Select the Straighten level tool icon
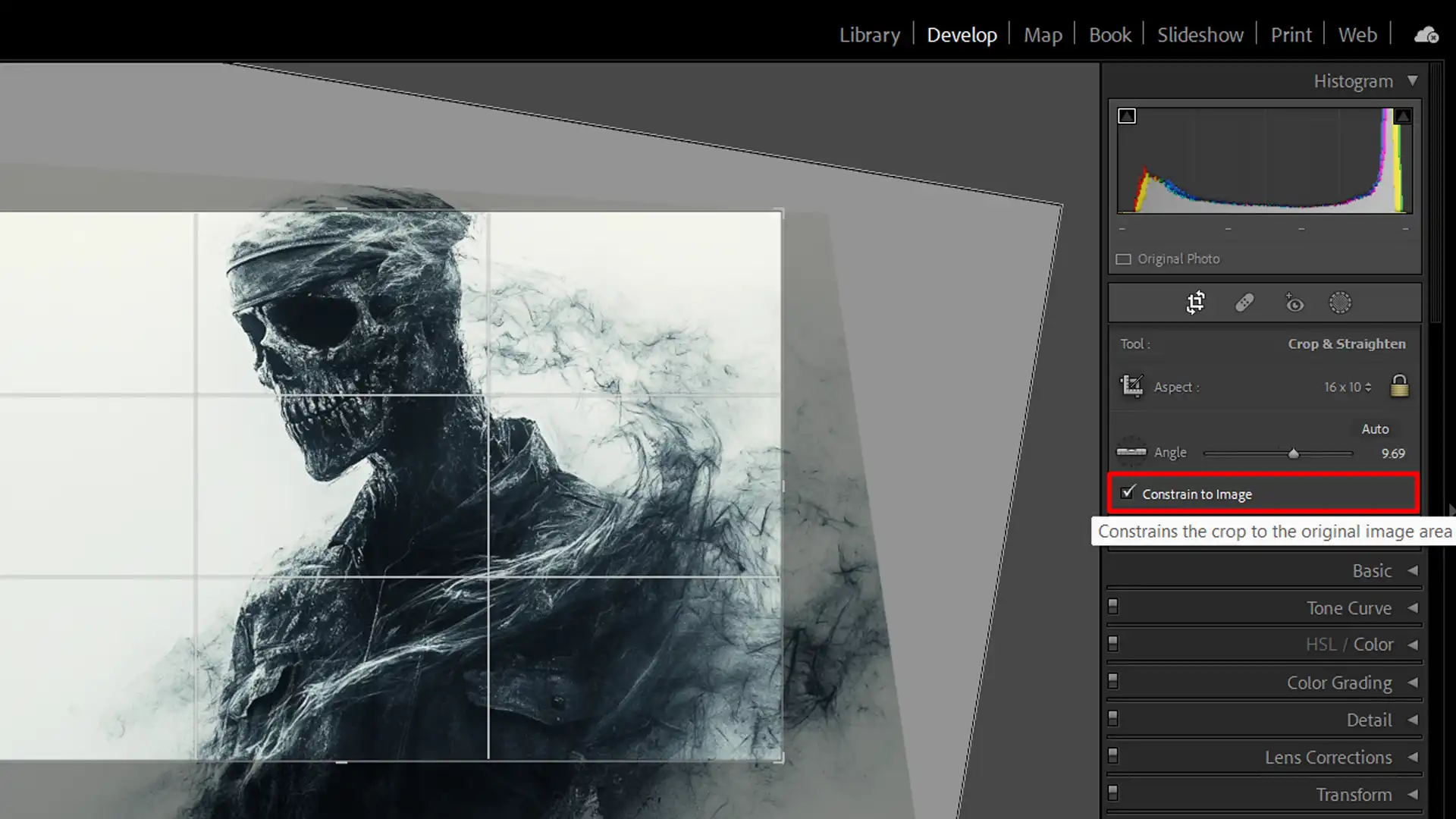This screenshot has height=819, width=1456. pos(1131,452)
